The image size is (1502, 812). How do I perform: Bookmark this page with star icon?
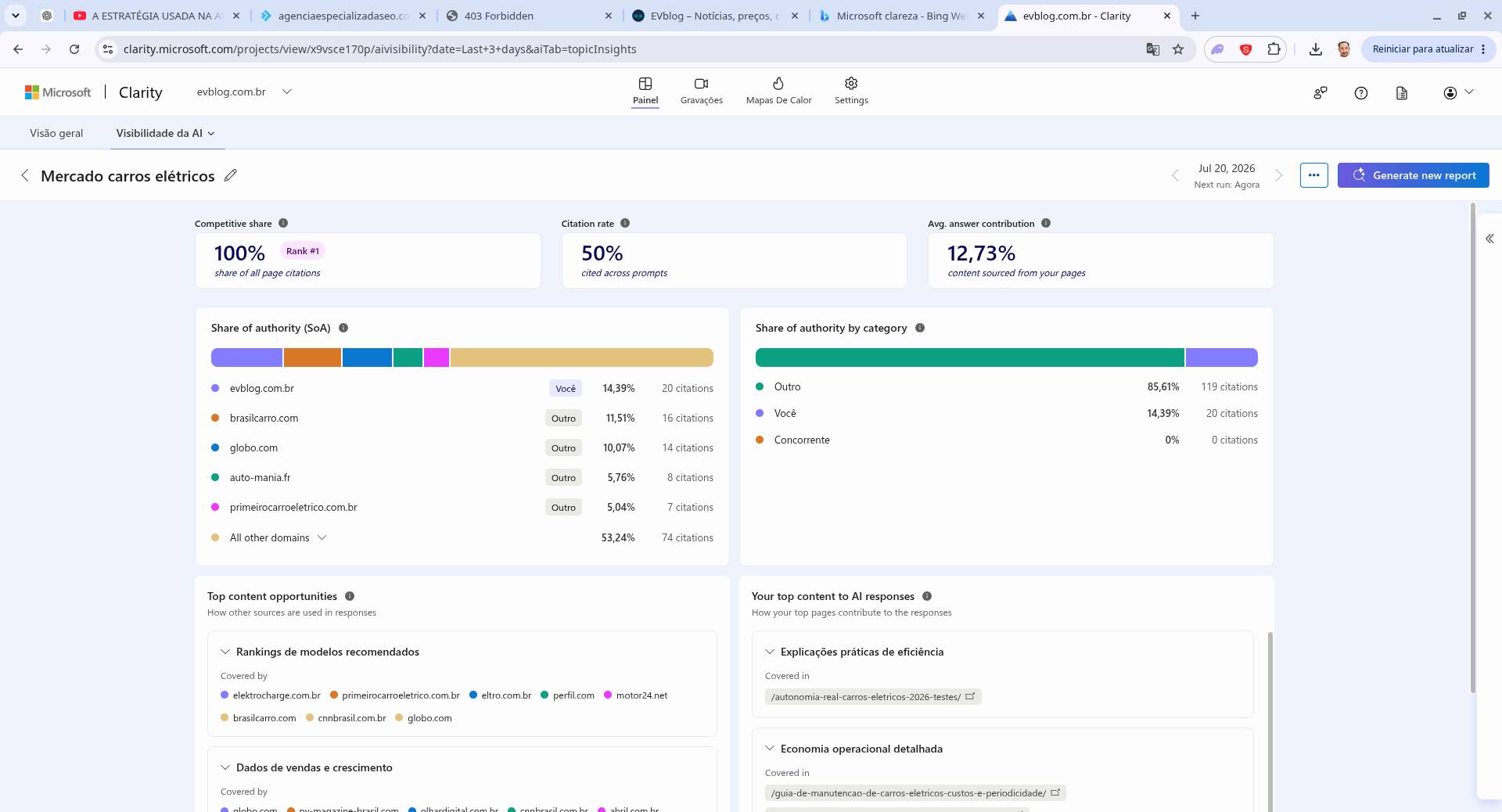click(x=1178, y=49)
